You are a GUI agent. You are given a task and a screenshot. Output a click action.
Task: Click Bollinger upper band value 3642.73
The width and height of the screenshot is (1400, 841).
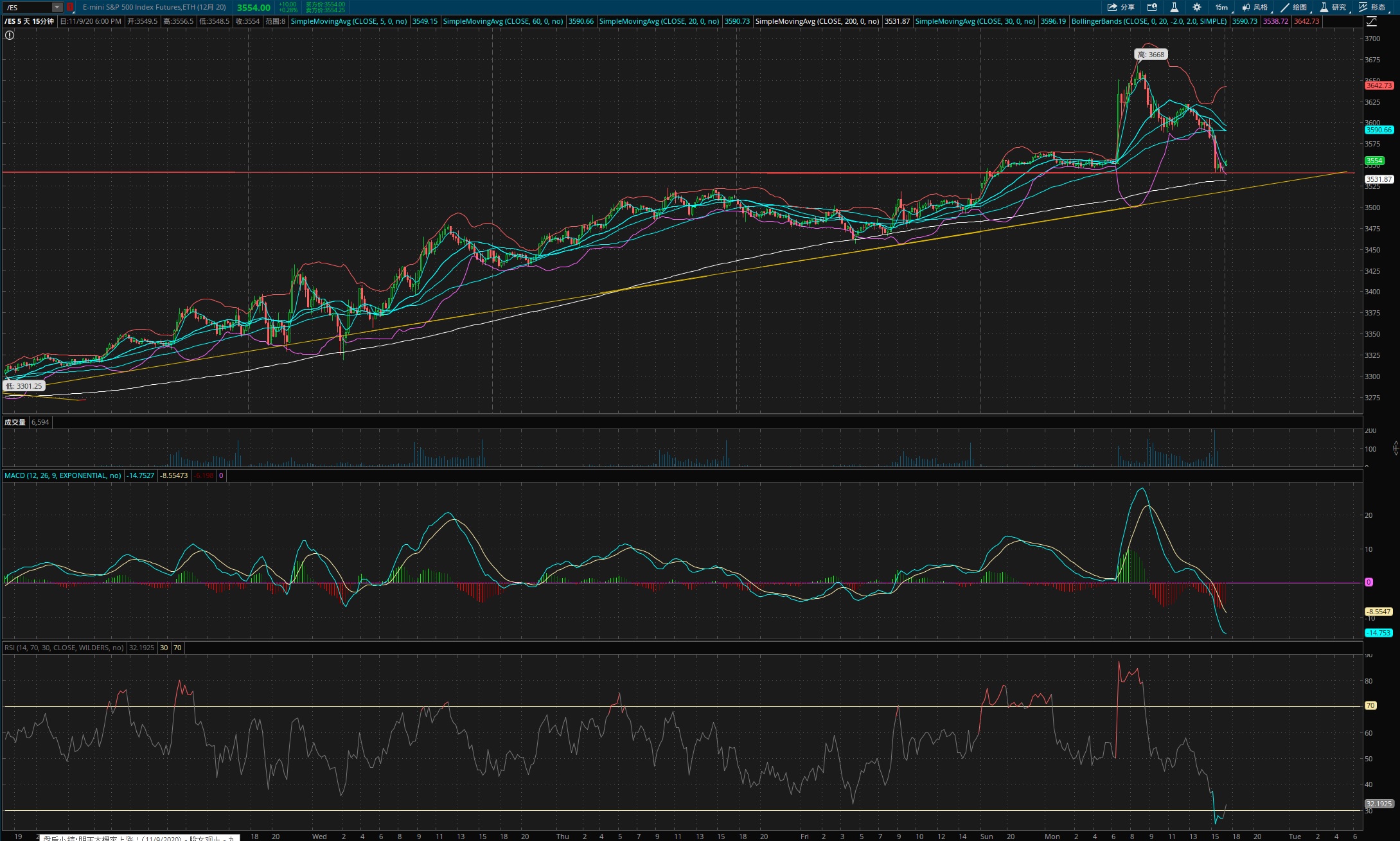[1306, 21]
